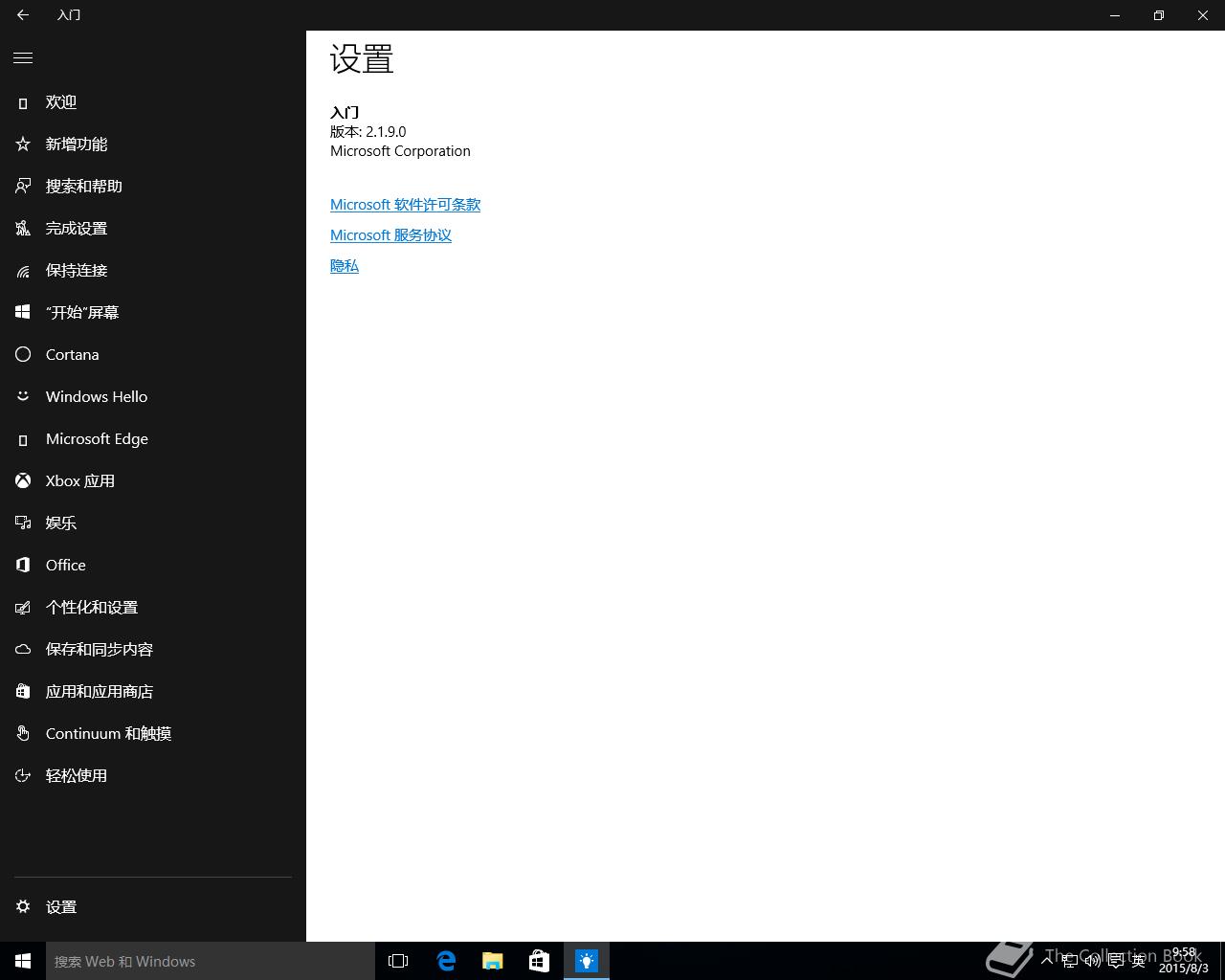Click the Get Started lightbulb taskbar icon
This screenshot has width=1225, height=980.
[587, 961]
